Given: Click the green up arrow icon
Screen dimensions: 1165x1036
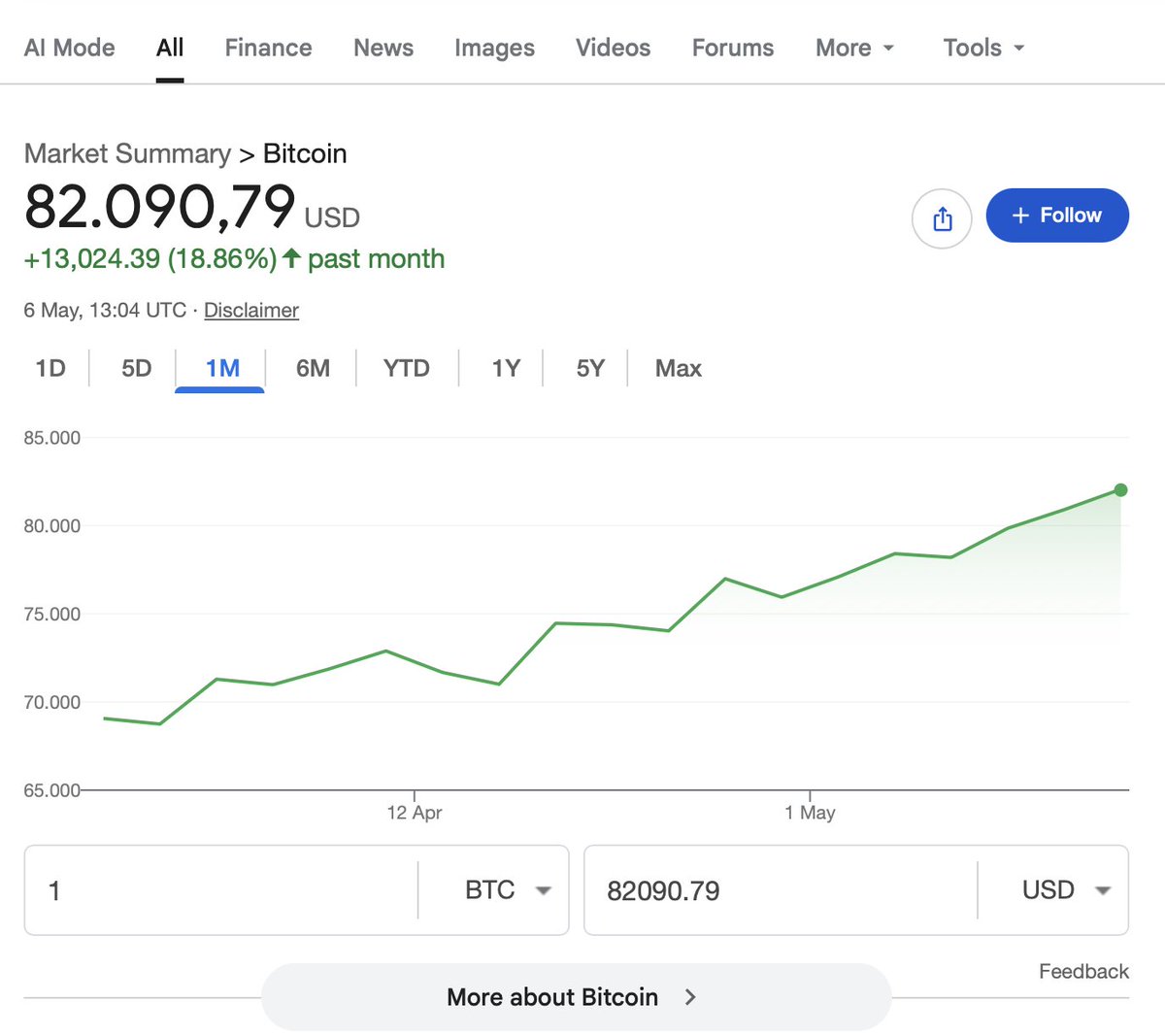Looking at the screenshot, I should click(x=291, y=258).
